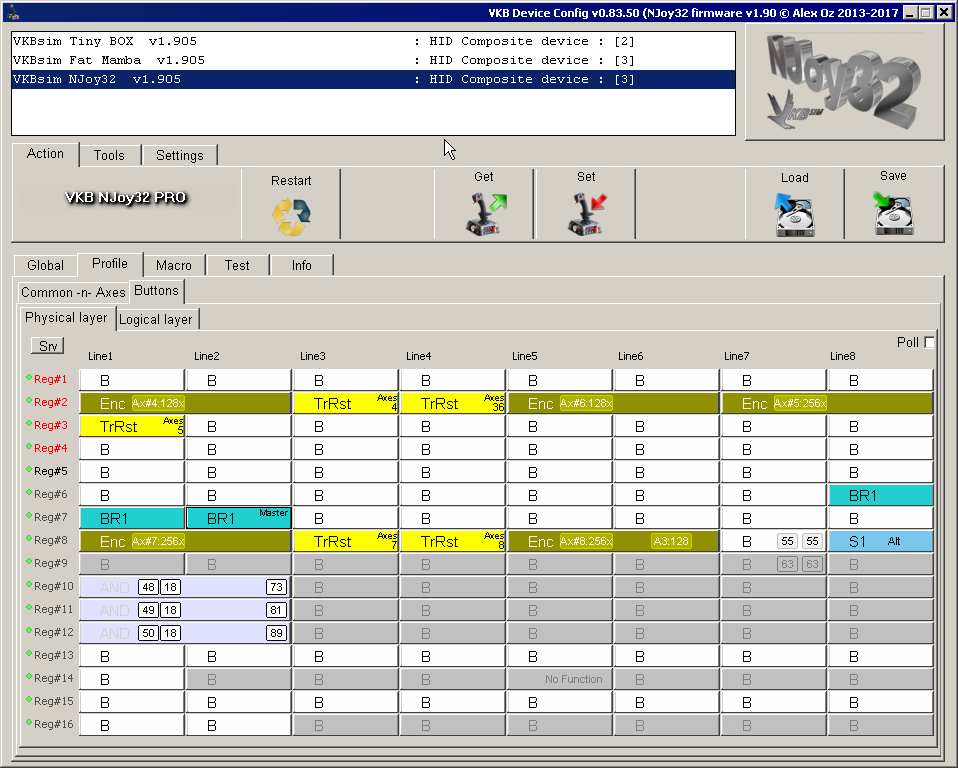This screenshot has height=768, width=958.
Task: Click BR1 cell in Reg#6 row
Action: point(880,496)
